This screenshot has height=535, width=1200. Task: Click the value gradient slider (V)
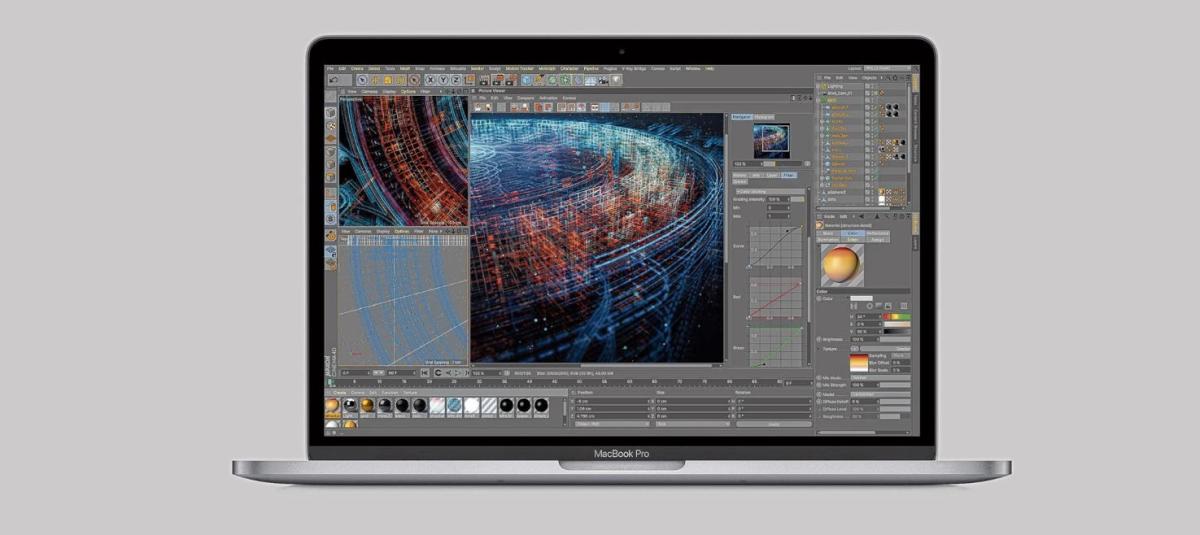[897, 331]
